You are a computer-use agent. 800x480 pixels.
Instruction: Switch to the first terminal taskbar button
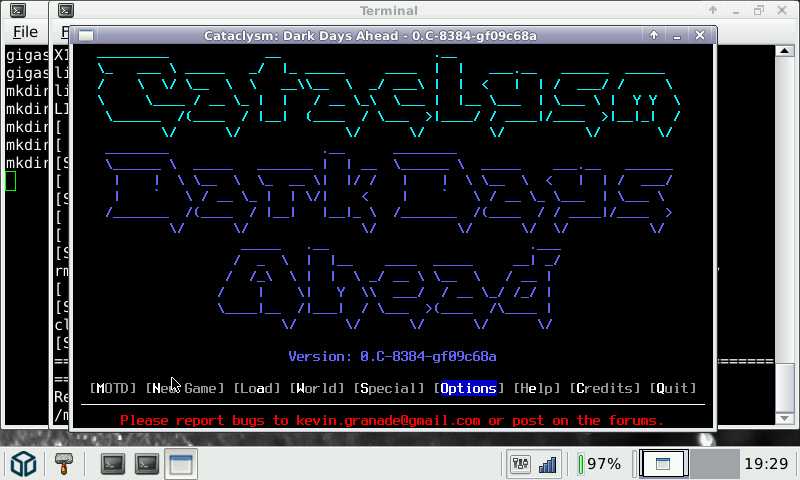113,464
